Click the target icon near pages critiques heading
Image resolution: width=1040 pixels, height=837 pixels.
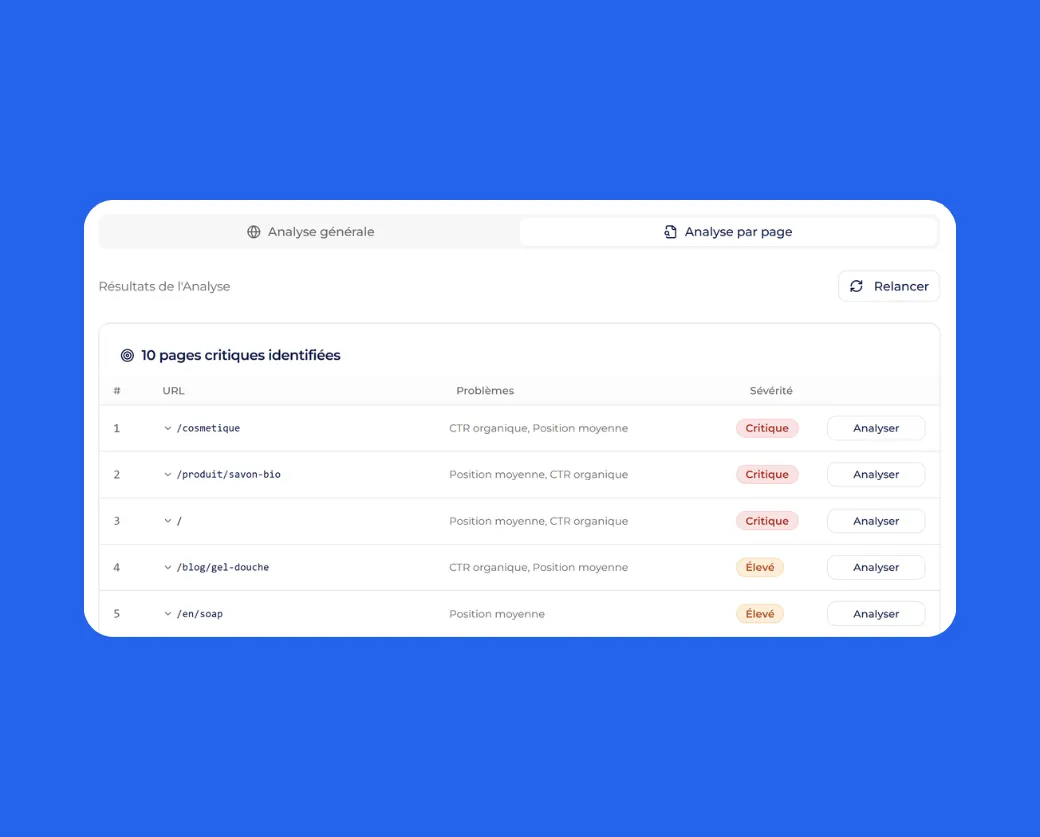(x=127, y=355)
